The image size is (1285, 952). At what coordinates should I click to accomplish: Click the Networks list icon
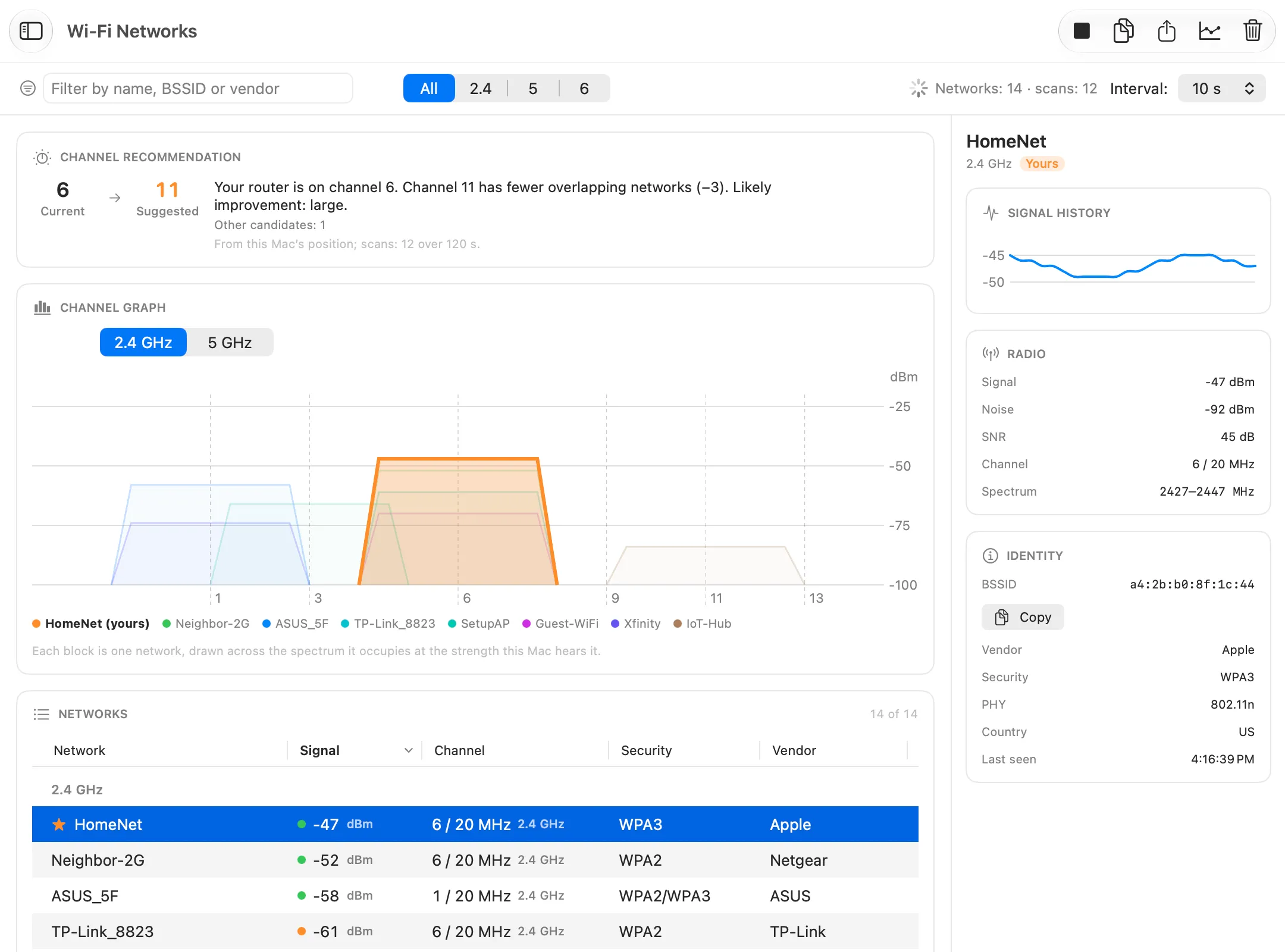coord(41,714)
